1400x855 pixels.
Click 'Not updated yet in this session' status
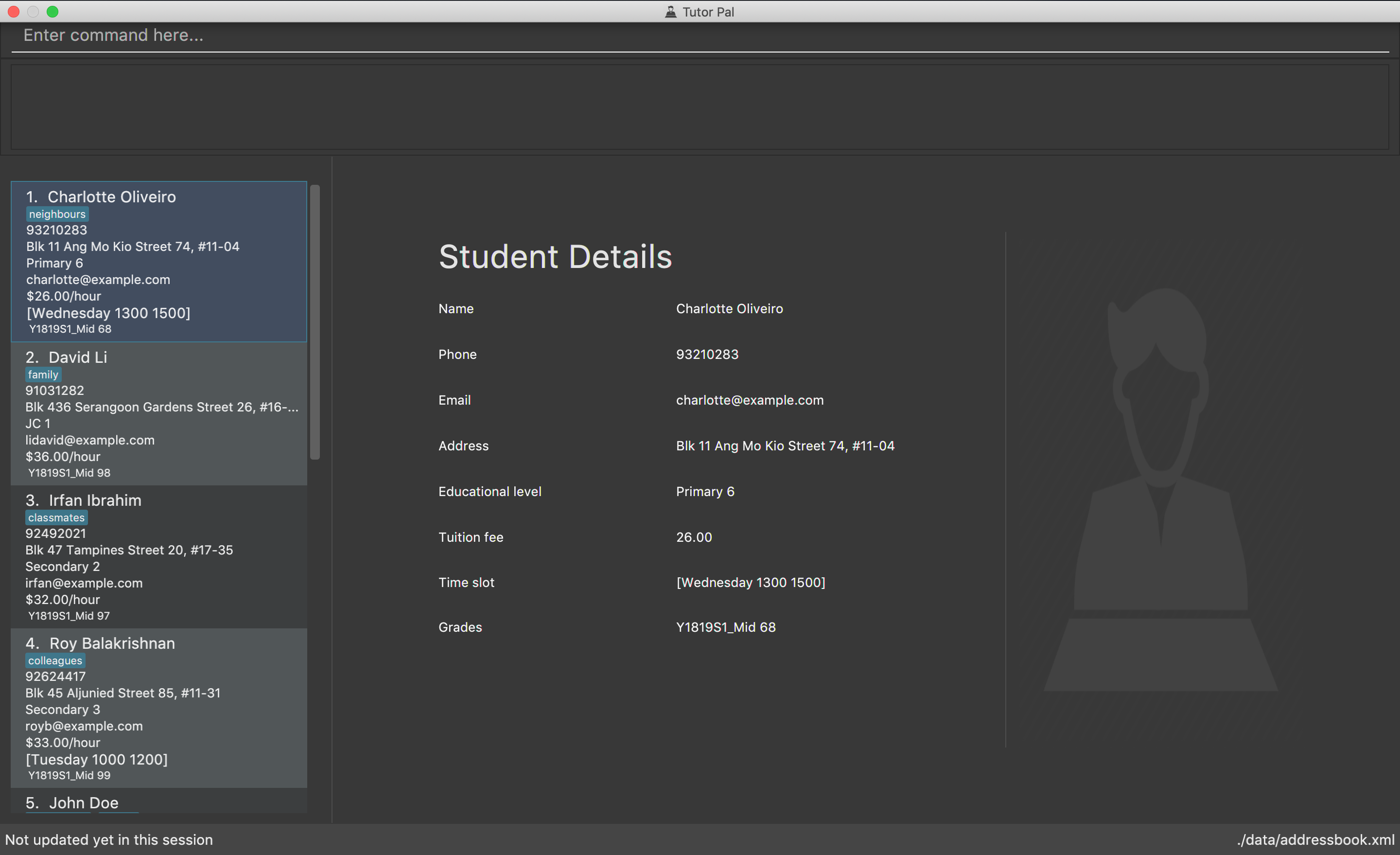[x=109, y=839]
